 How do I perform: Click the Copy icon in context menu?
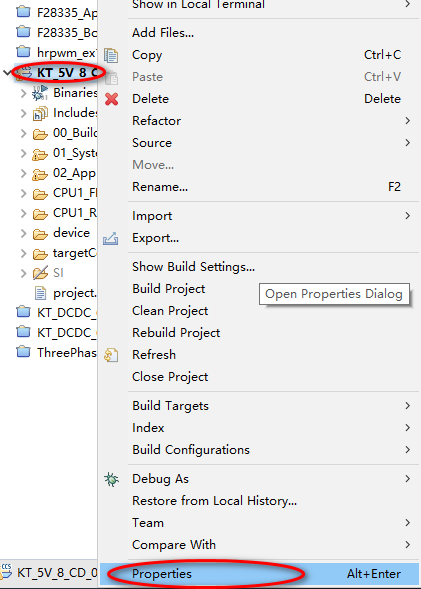pyautogui.click(x=111, y=56)
